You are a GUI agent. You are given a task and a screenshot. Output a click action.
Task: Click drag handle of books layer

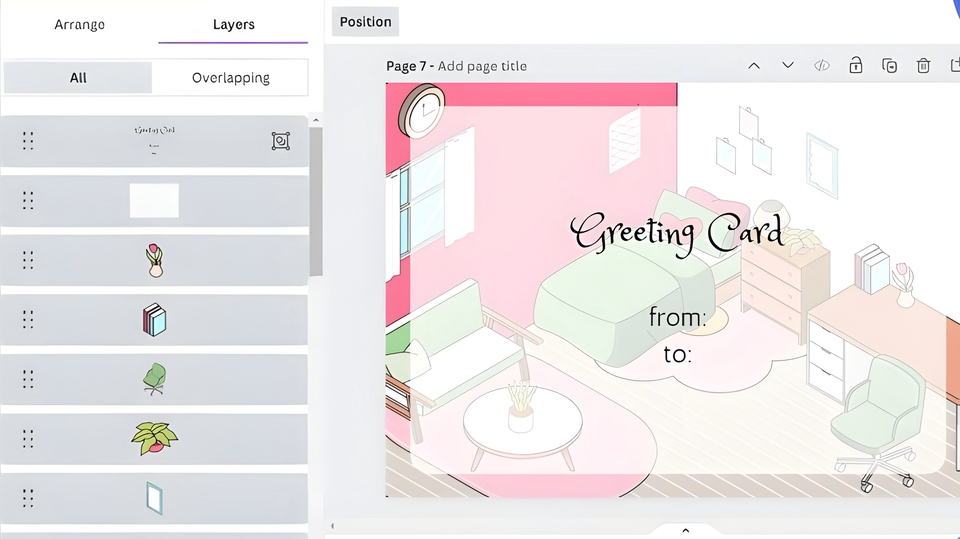[28, 320]
